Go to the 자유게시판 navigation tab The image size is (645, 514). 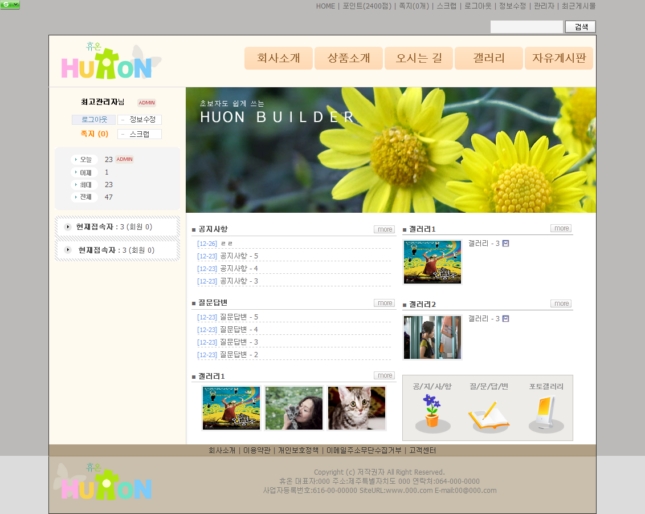tap(558, 58)
